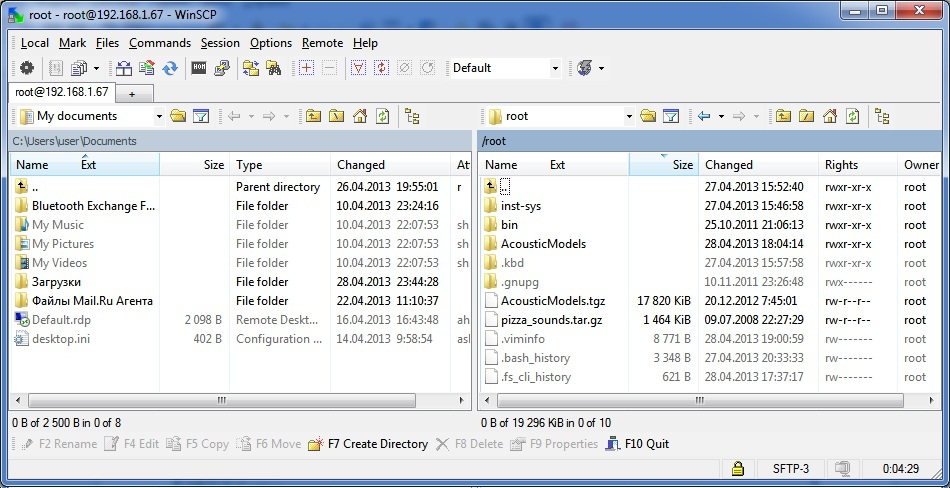
Task: Open the Session menu
Action: 220,43
